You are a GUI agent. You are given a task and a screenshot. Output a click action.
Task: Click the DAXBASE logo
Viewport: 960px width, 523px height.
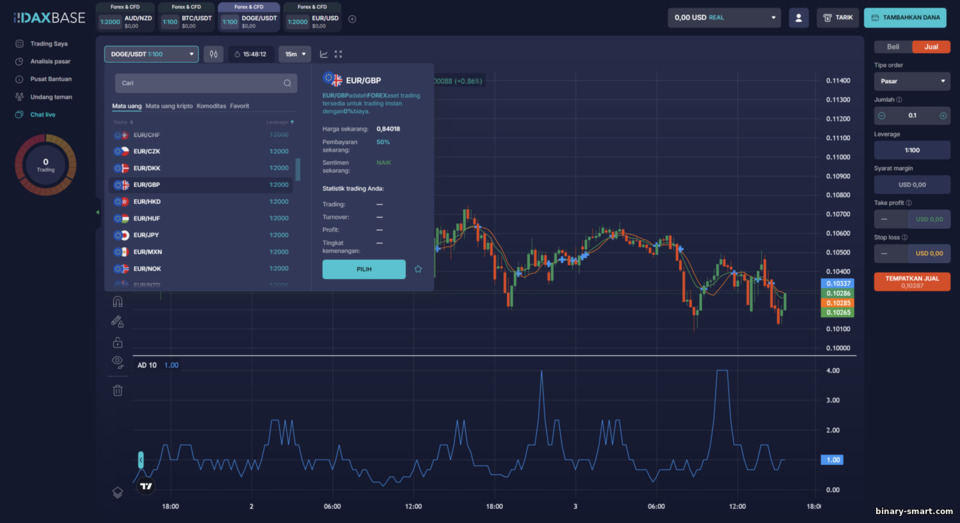point(49,18)
